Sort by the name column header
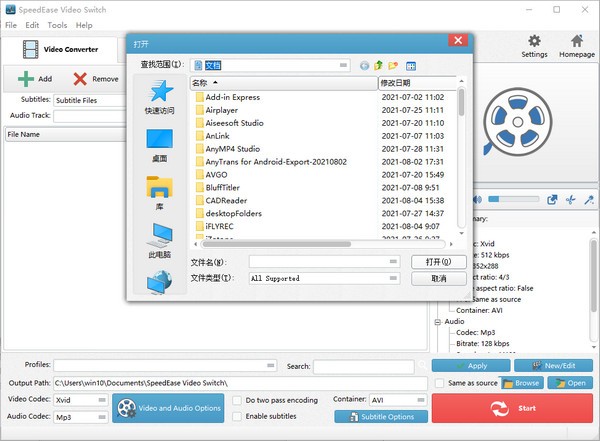Viewport: 600px width, 441px height. 284,83
